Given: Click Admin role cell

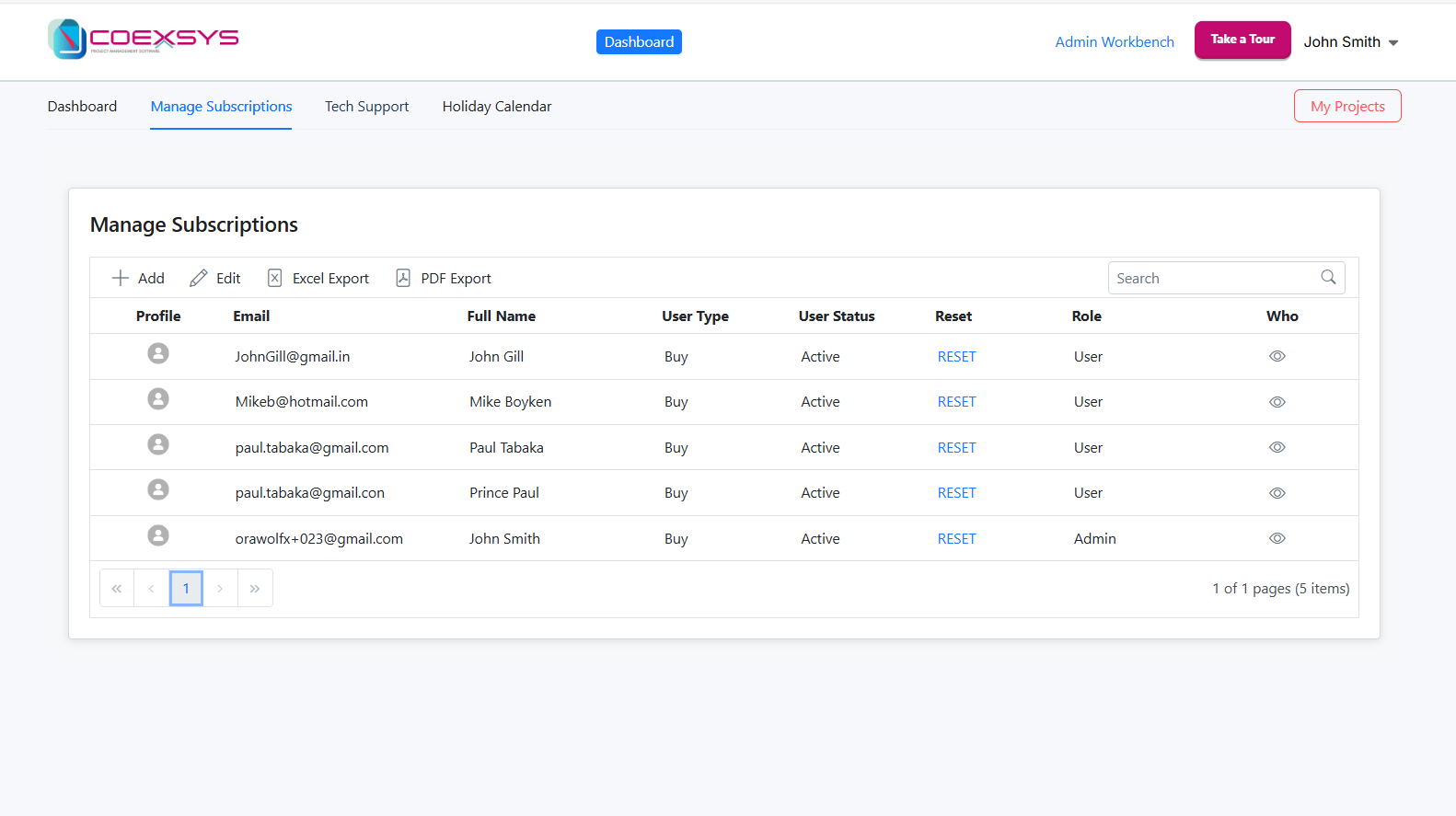Looking at the screenshot, I should (1094, 539).
